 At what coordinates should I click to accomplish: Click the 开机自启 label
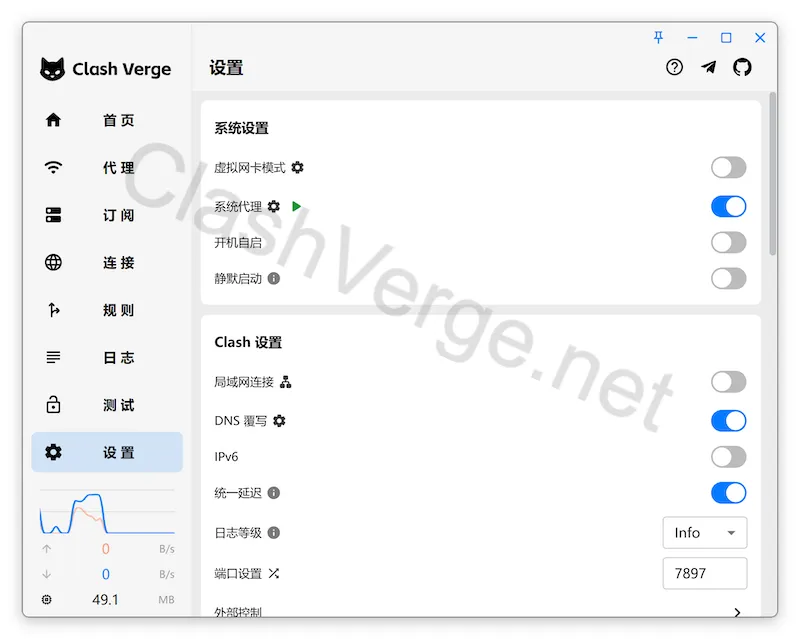(238, 242)
